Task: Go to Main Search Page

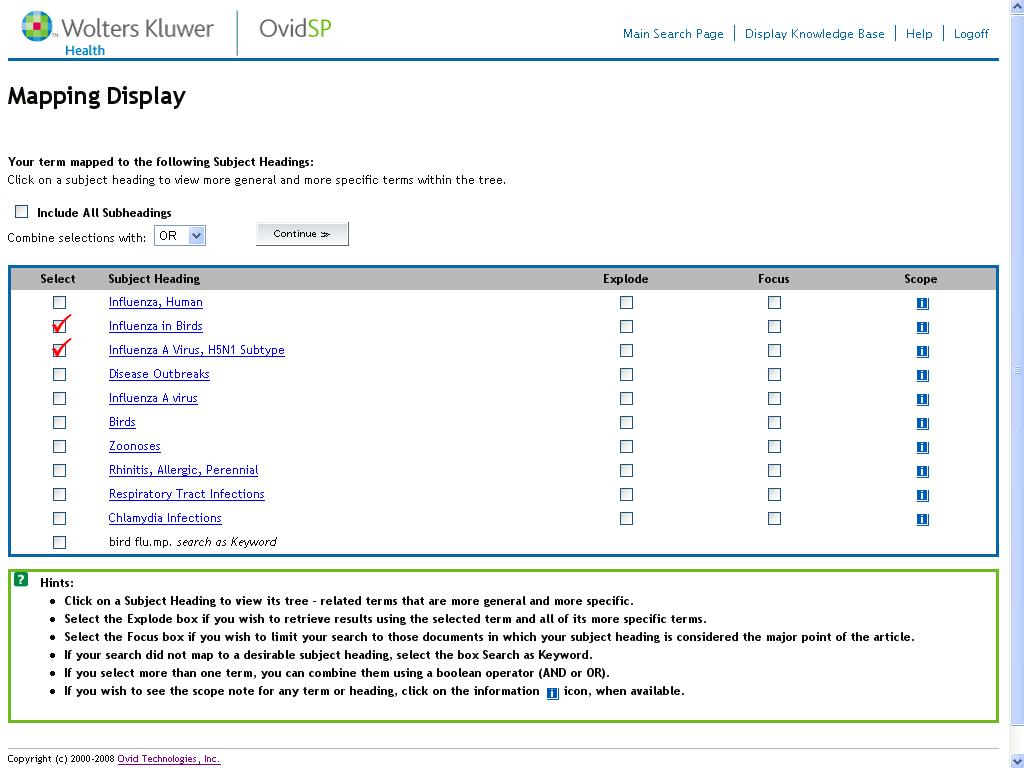Action: [673, 34]
